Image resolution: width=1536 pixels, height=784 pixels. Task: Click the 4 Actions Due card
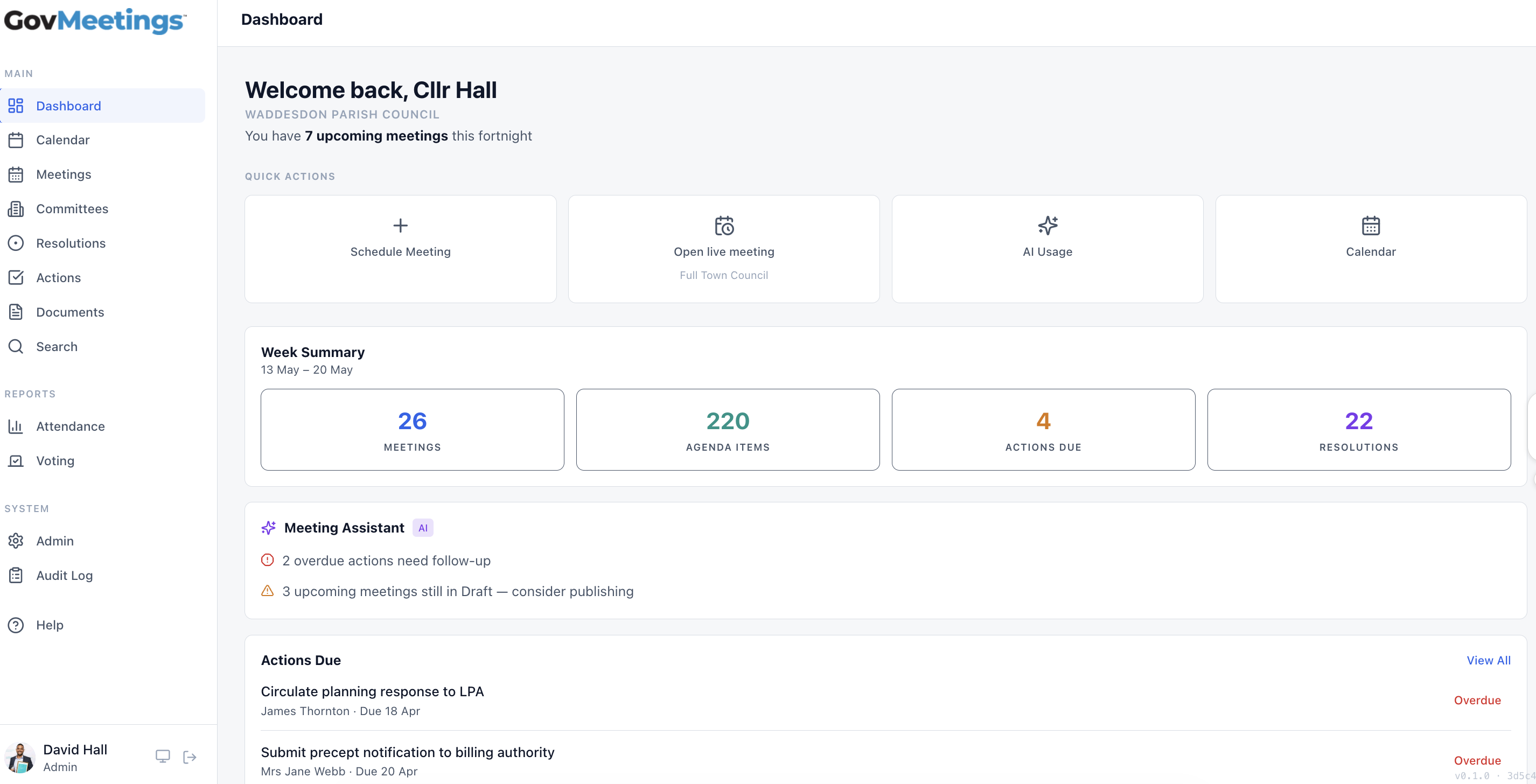(x=1044, y=430)
